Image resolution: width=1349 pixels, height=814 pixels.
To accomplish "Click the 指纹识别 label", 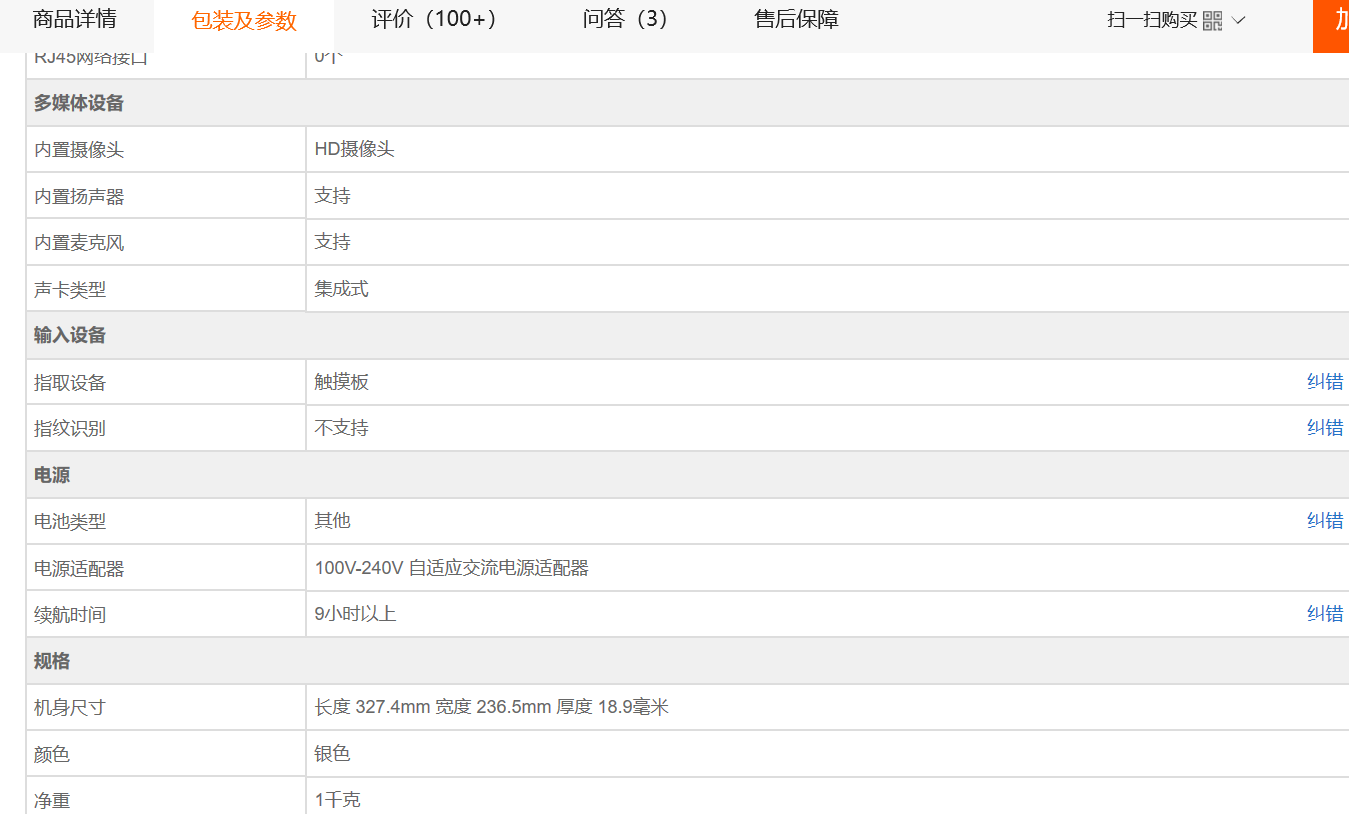I will click(x=70, y=429).
